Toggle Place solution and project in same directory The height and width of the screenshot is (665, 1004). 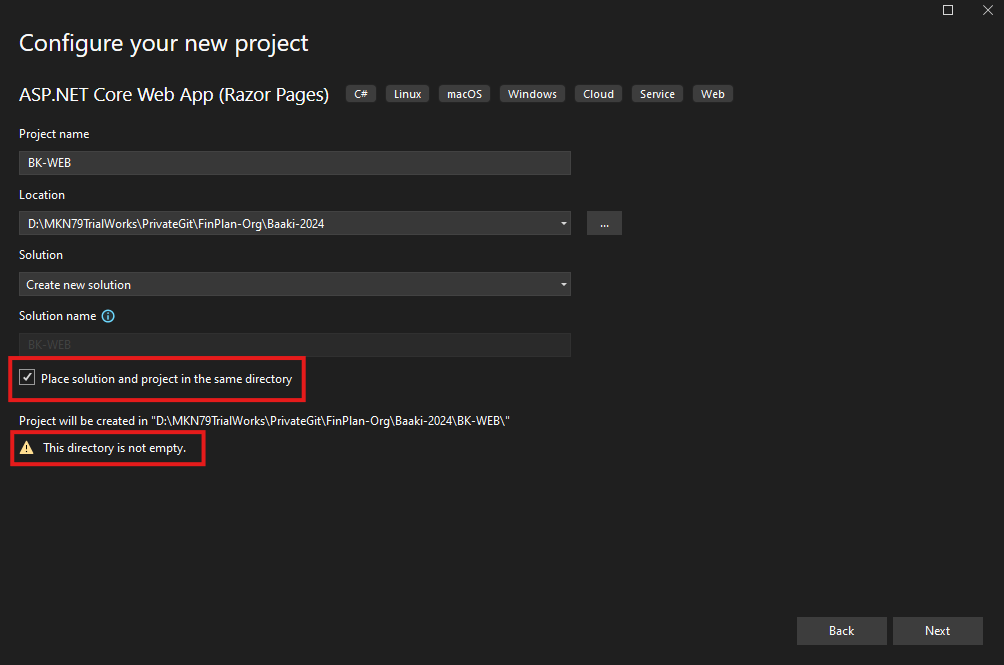click(27, 378)
